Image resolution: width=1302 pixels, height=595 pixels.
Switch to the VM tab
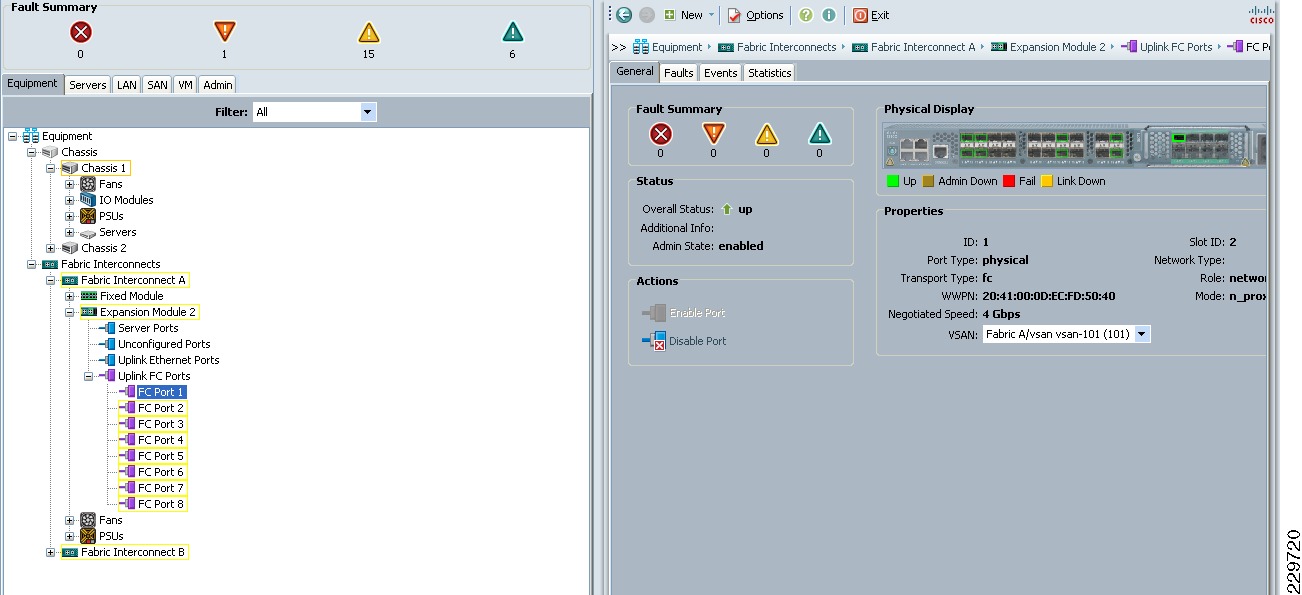pyautogui.click(x=186, y=85)
